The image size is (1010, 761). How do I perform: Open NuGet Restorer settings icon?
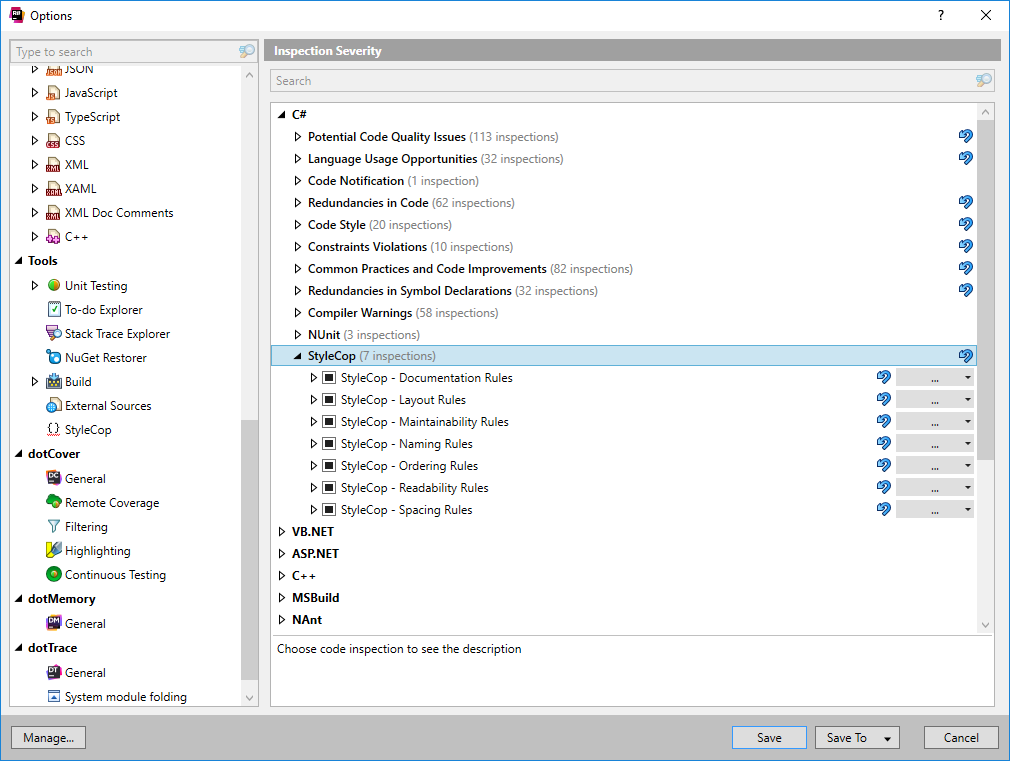[x=53, y=357]
